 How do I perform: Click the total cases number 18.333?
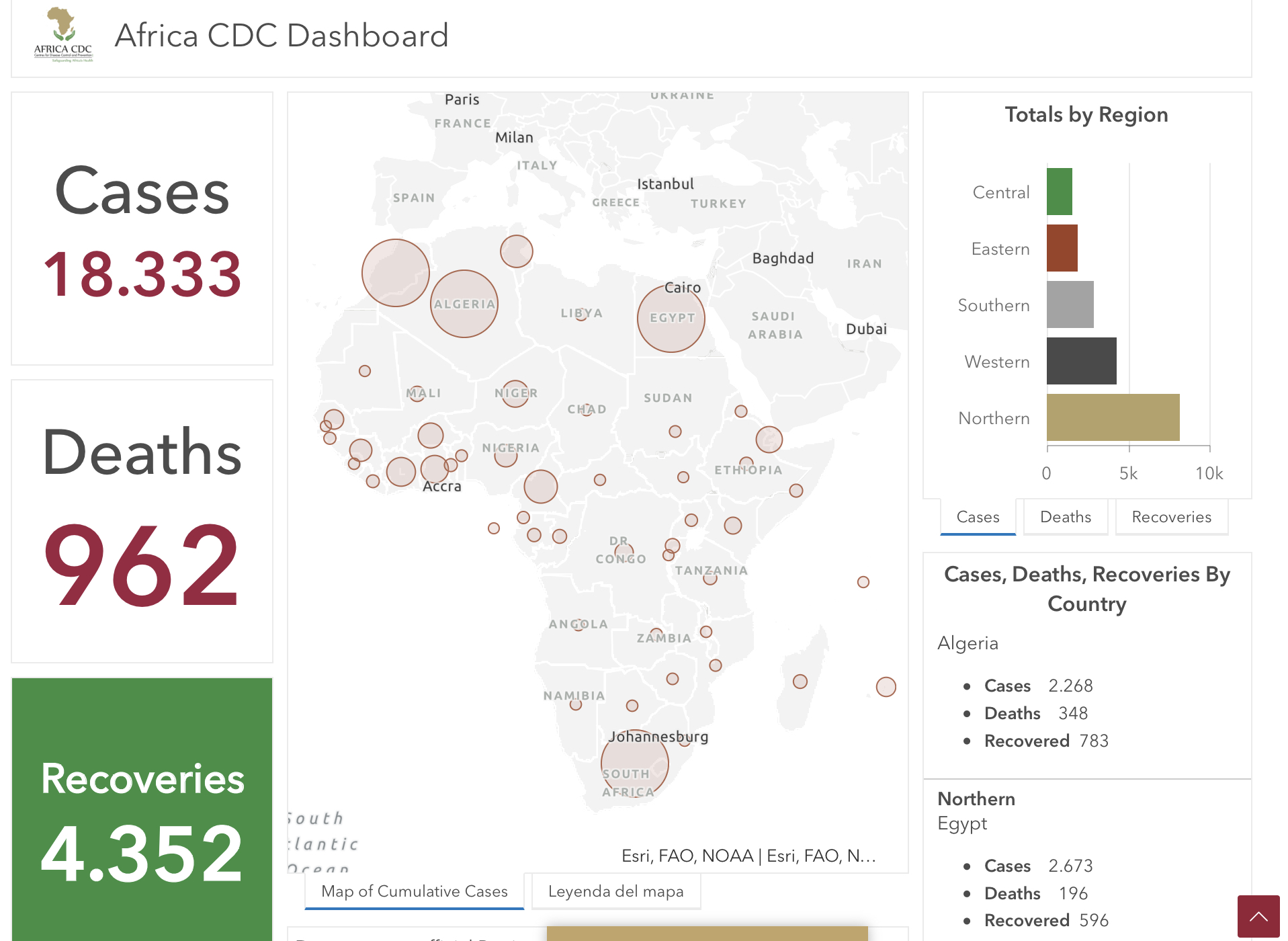click(142, 274)
